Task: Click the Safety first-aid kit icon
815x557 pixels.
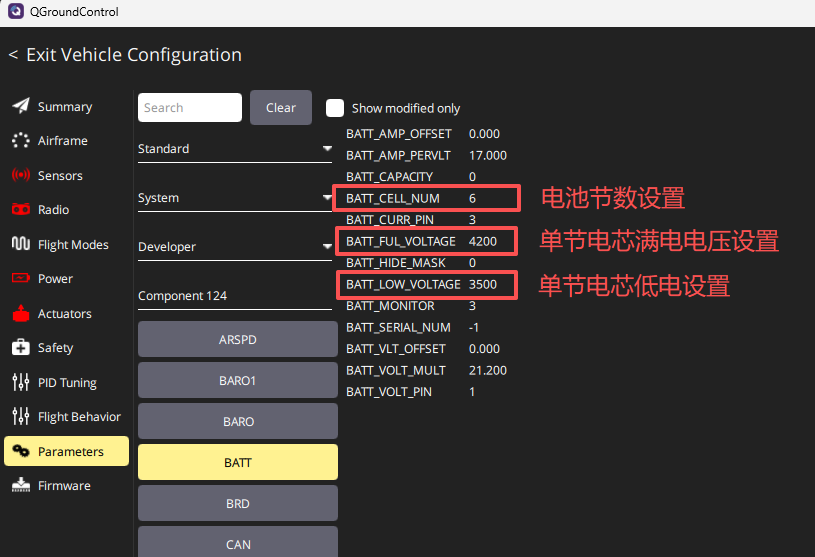Action: pos(20,348)
